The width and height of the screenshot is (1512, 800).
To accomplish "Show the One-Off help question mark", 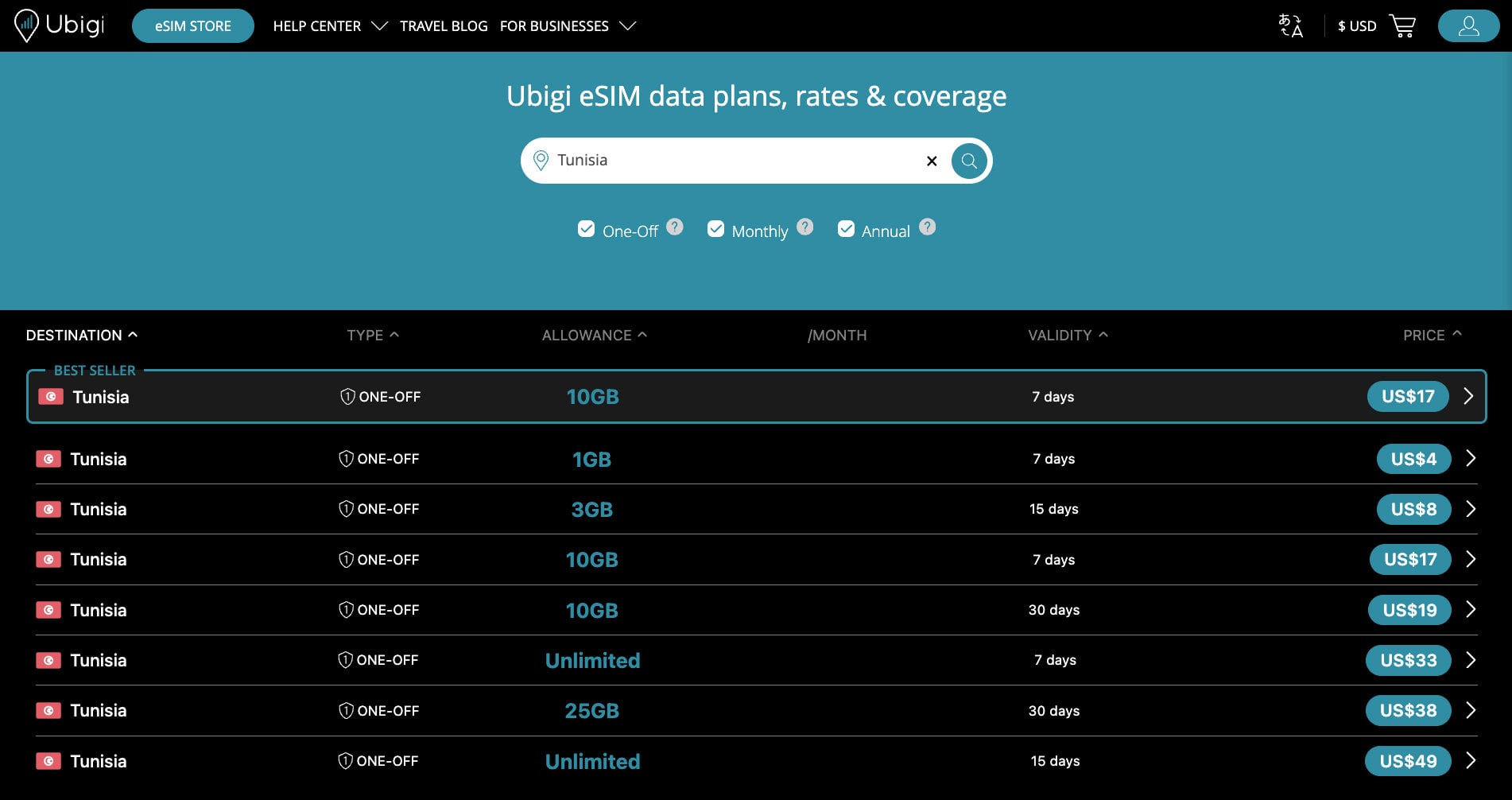I will (x=675, y=227).
